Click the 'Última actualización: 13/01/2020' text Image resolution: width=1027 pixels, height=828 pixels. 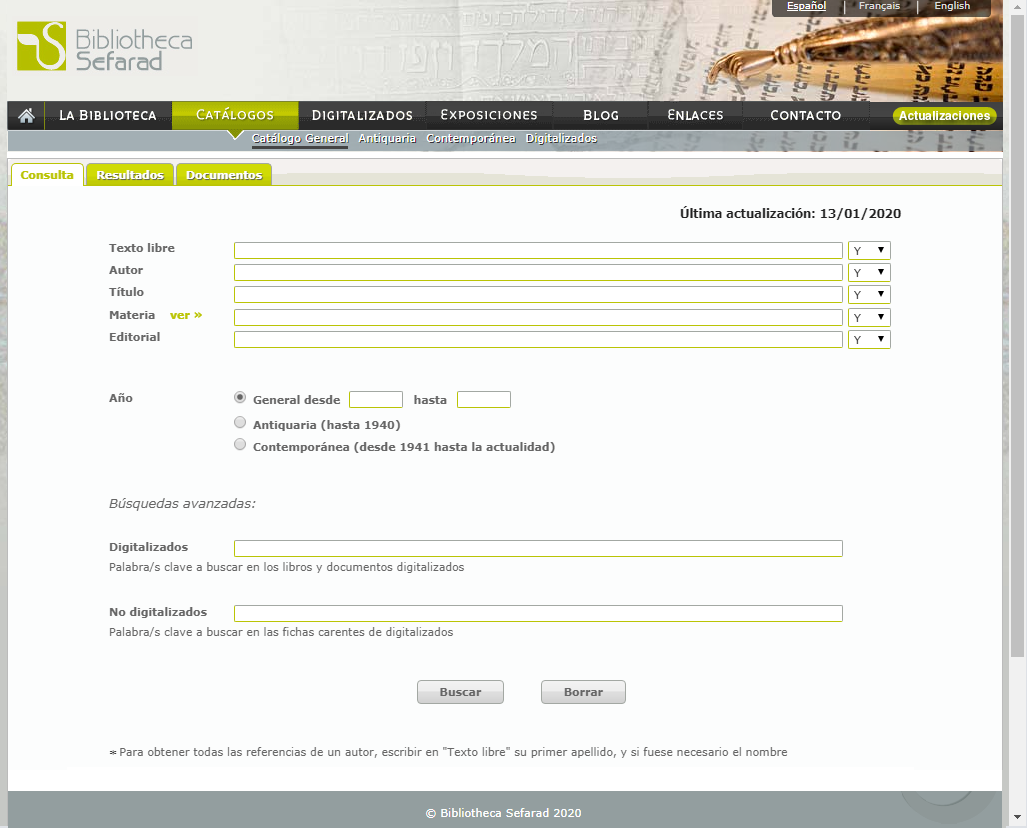[x=790, y=214]
